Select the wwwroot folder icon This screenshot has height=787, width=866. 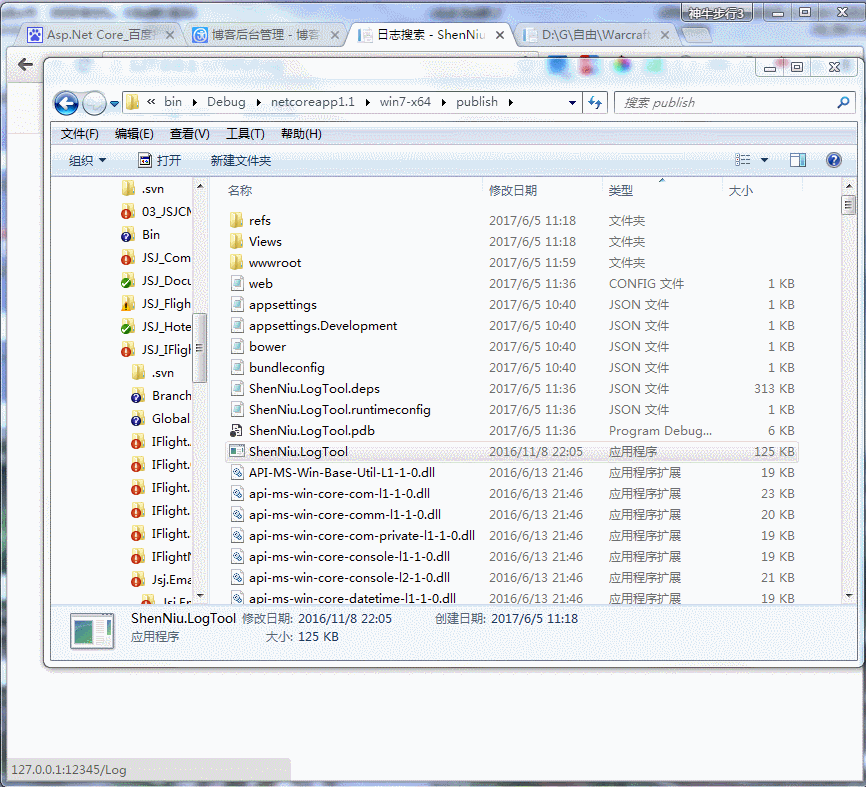click(x=236, y=263)
